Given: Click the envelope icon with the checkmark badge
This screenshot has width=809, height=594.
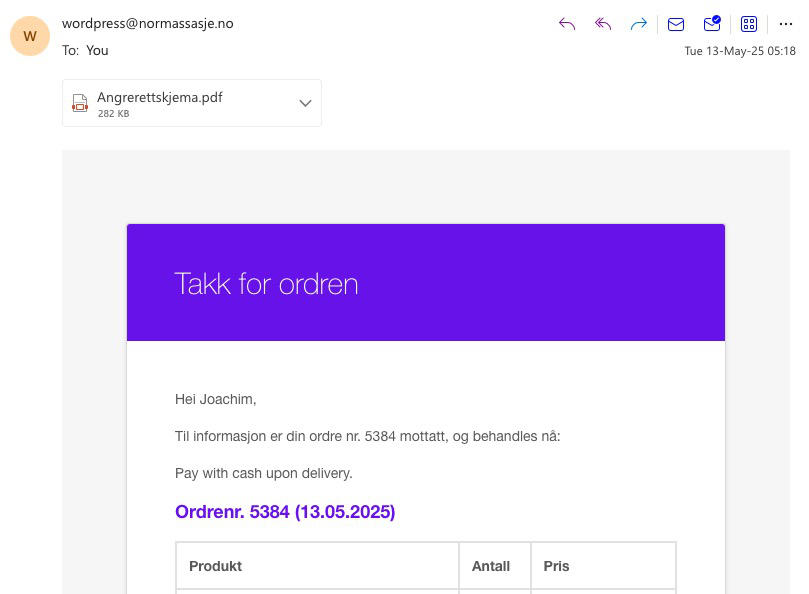Looking at the screenshot, I should (x=712, y=24).
